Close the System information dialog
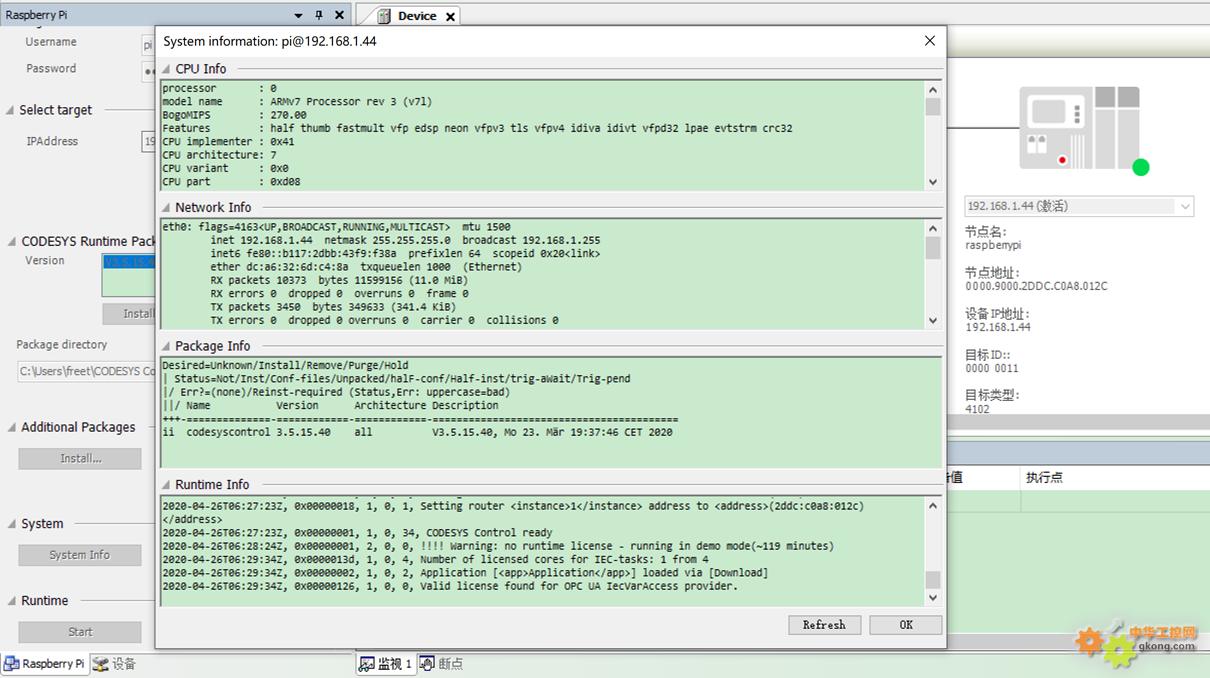The width and height of the screenshot is (1210, 678). pos(930,41)
